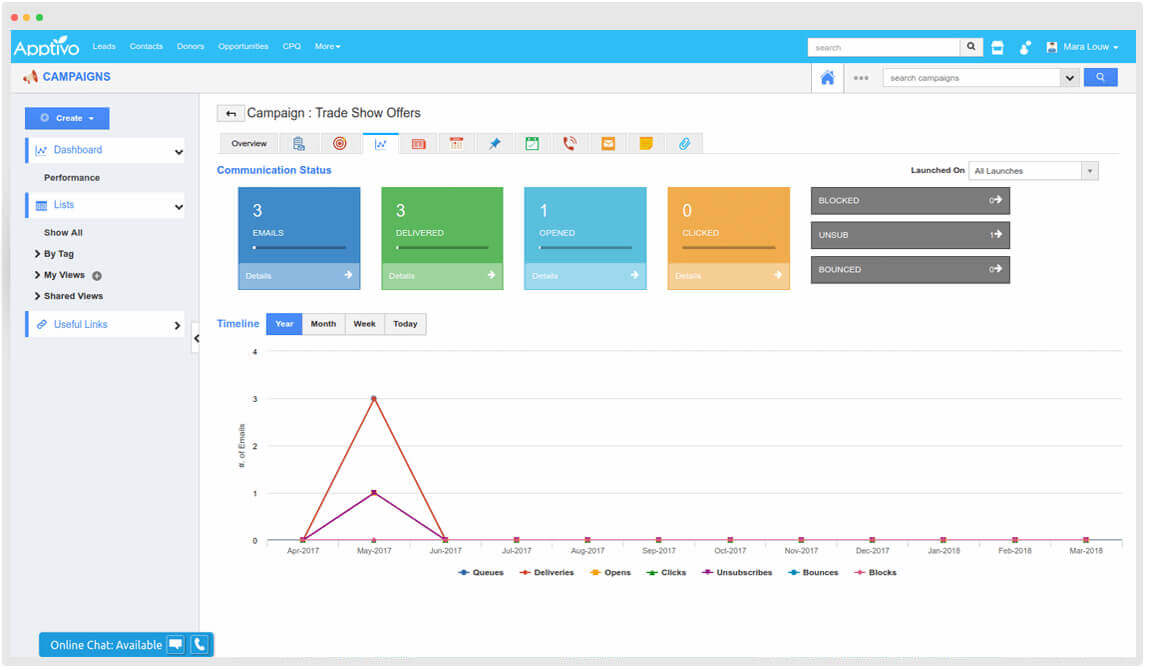Switch the timeline to Week view
The height and width of the screenshot is (670, 1150).
click(364, 324)
